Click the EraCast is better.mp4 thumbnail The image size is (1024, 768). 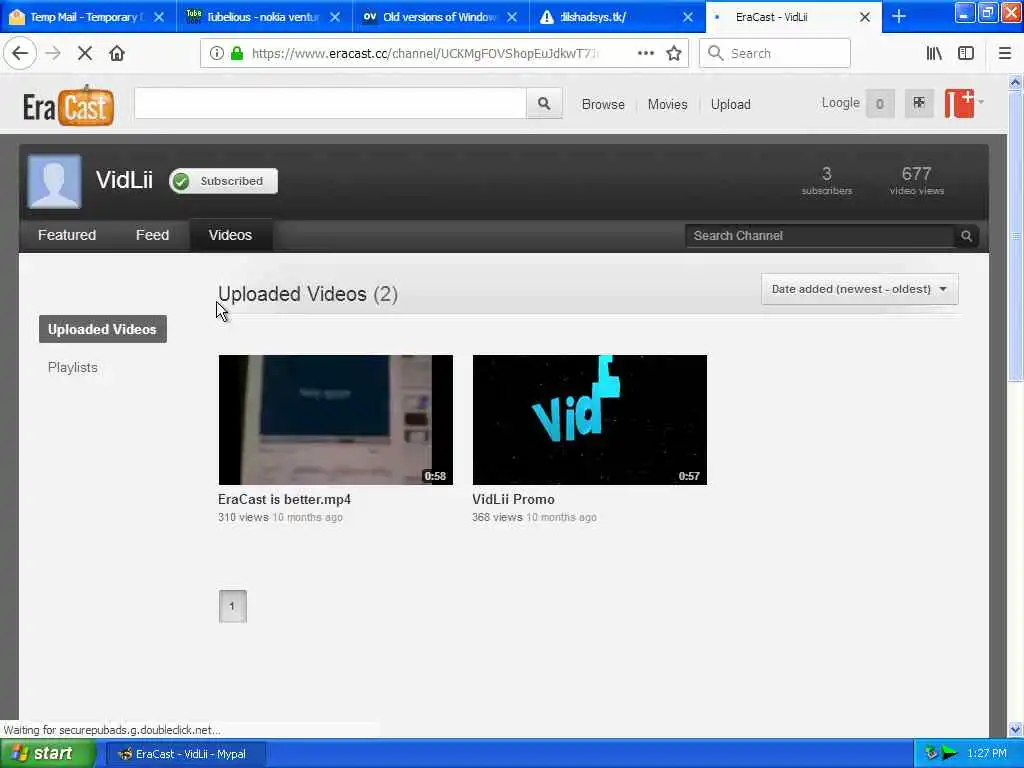pos(336,420)
